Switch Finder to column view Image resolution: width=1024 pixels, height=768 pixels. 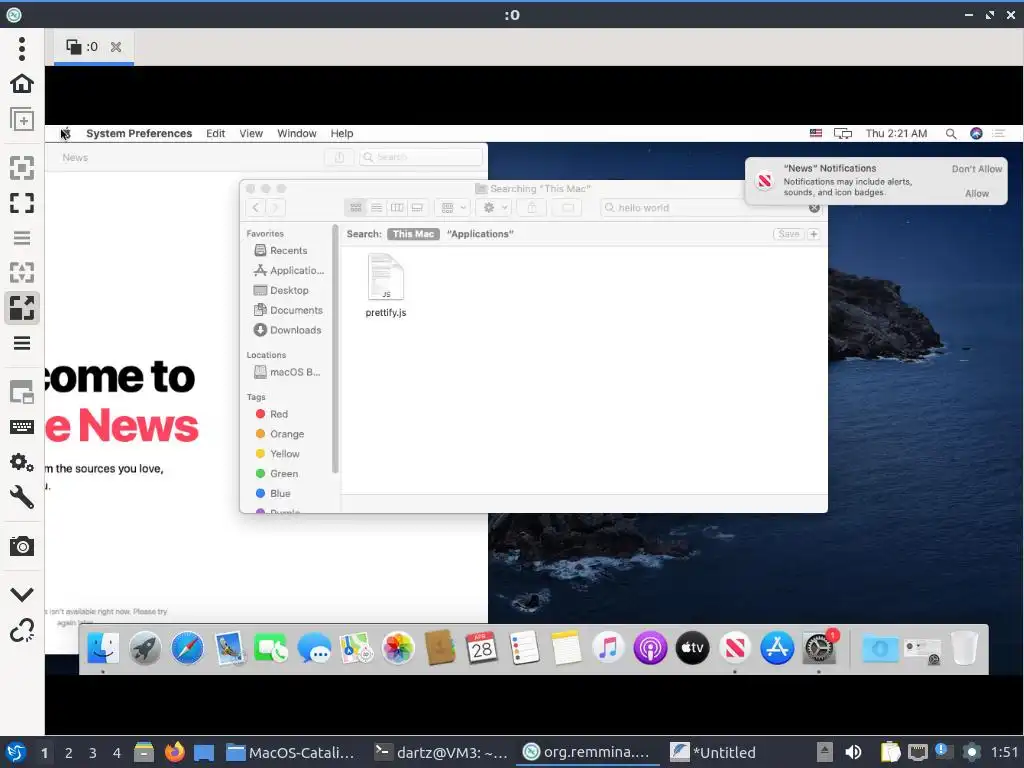tap(396, 208)
